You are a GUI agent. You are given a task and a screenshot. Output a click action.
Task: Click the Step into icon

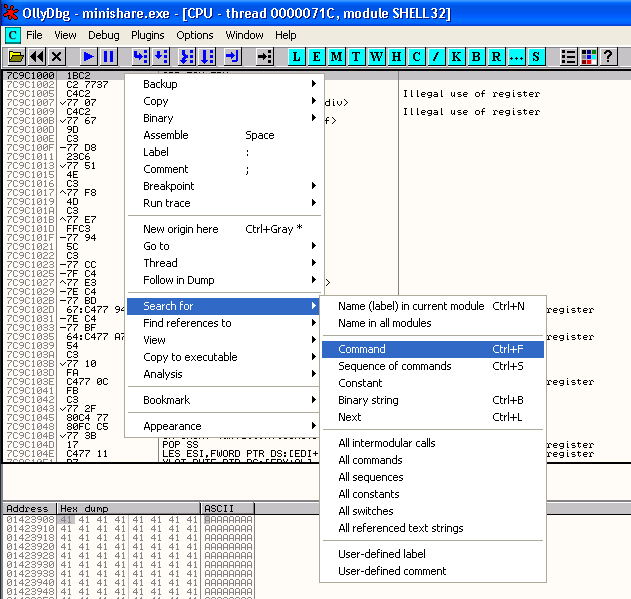click(140, 57)
